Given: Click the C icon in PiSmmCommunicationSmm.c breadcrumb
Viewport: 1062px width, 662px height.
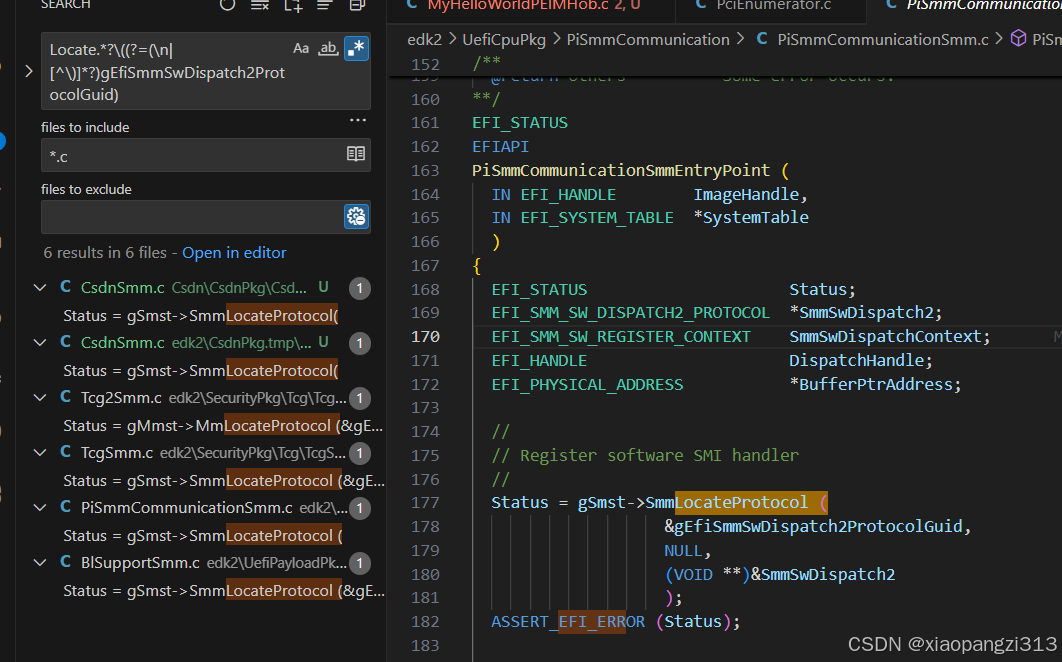Looking at the screenshot, I should point(762,39).
